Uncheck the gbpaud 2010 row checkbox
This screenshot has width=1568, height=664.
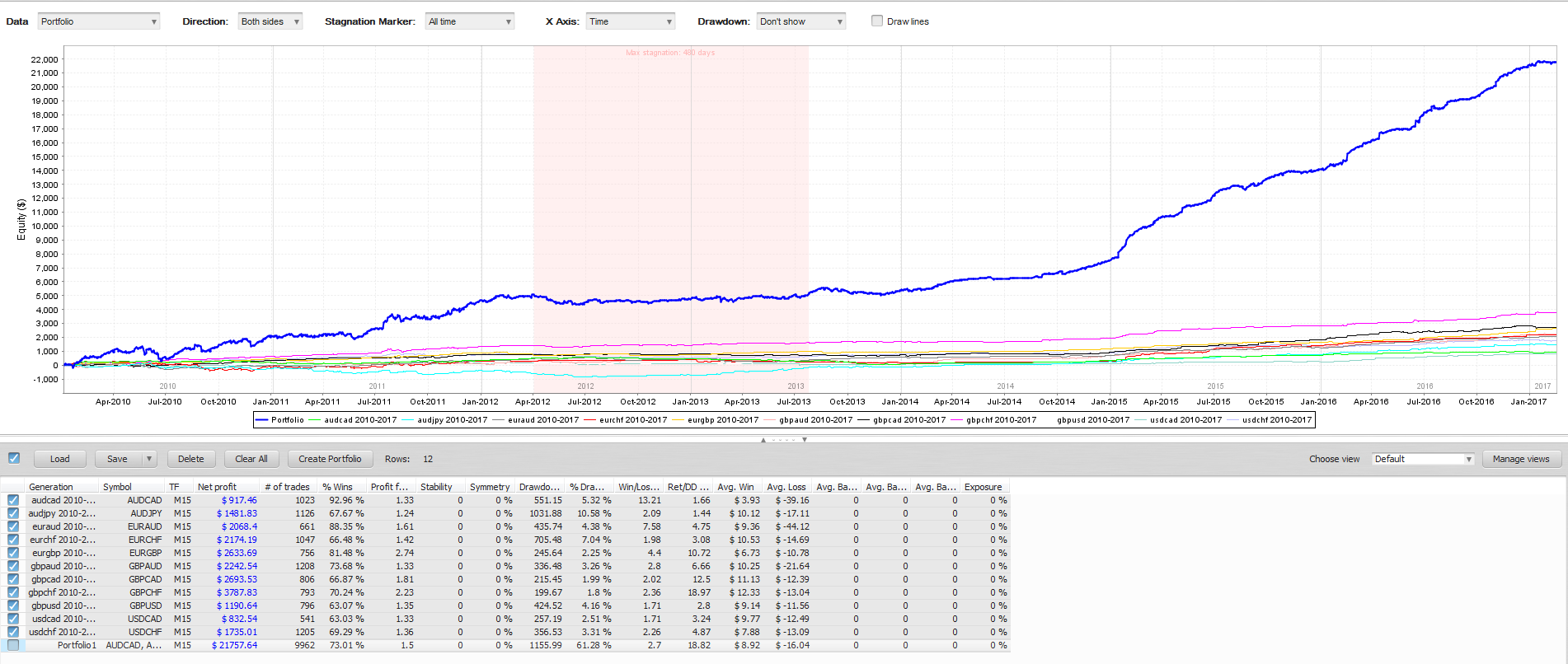coord(13,566)
